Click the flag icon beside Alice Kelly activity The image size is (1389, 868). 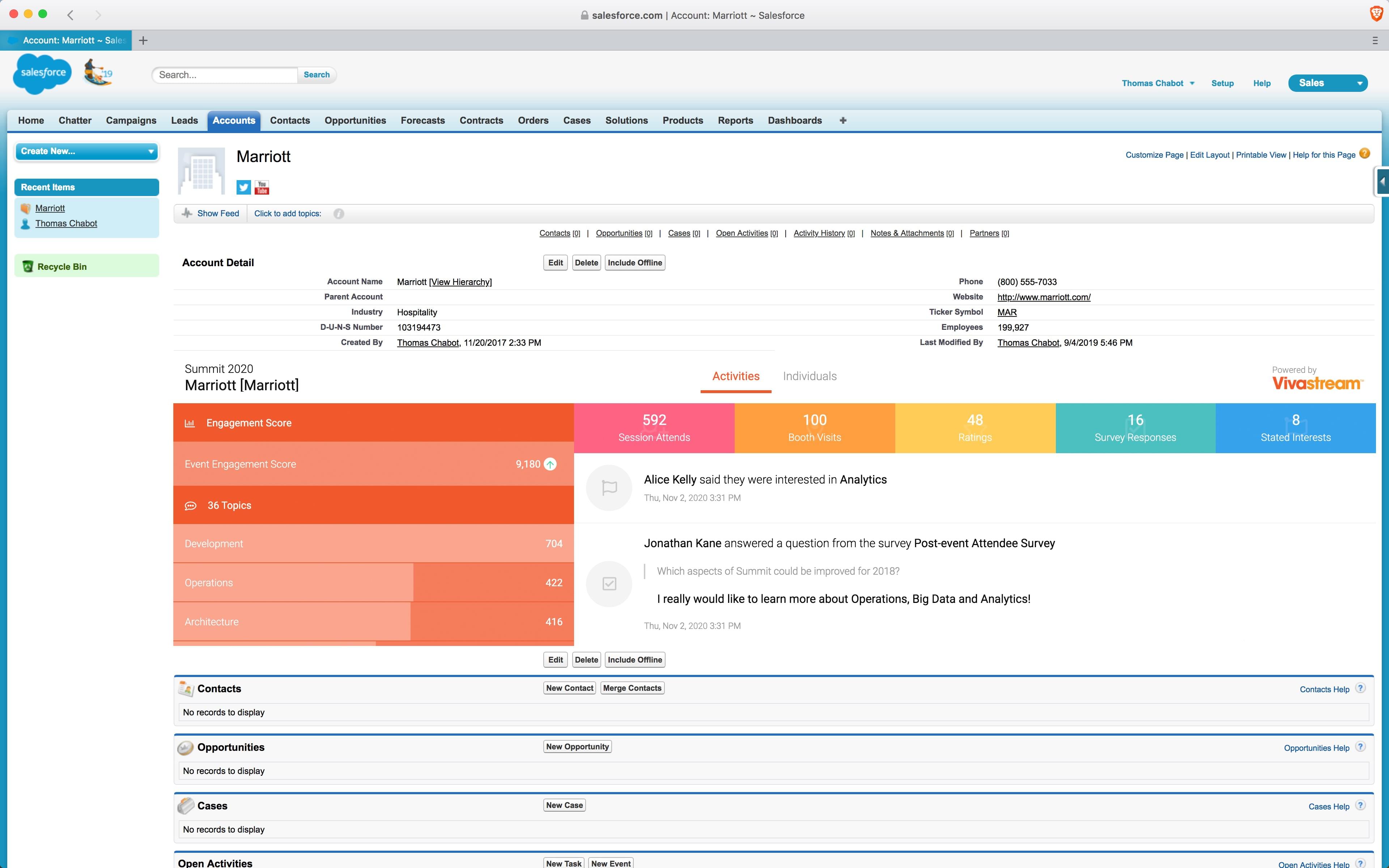point(609,488)
